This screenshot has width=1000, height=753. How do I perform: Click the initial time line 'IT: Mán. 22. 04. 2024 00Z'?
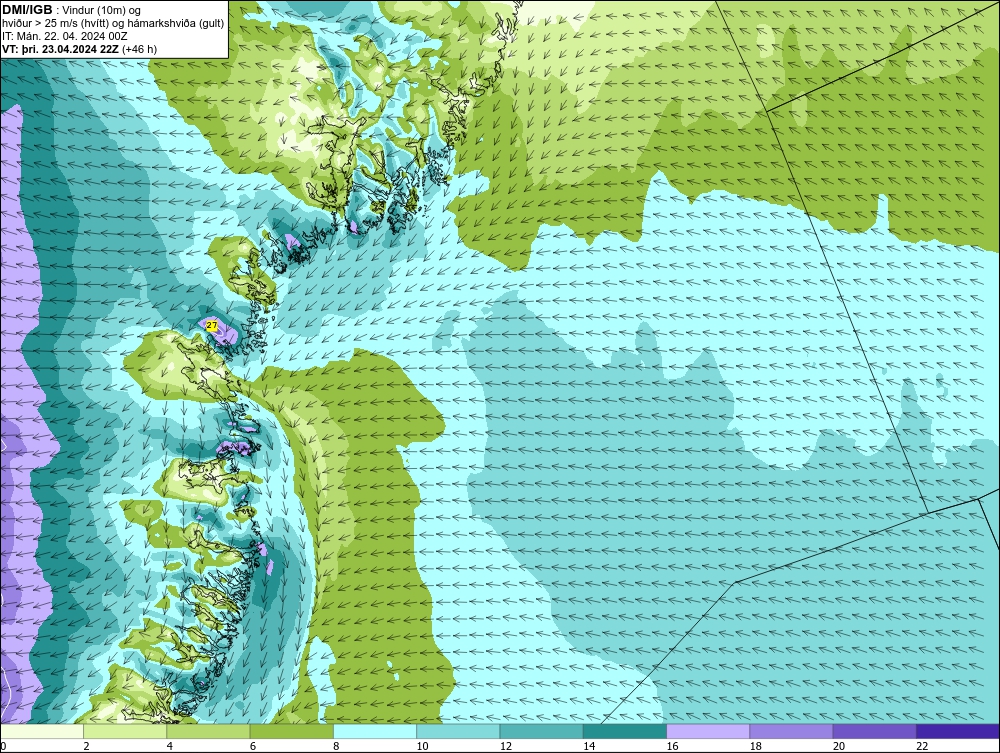pos(65,36)
